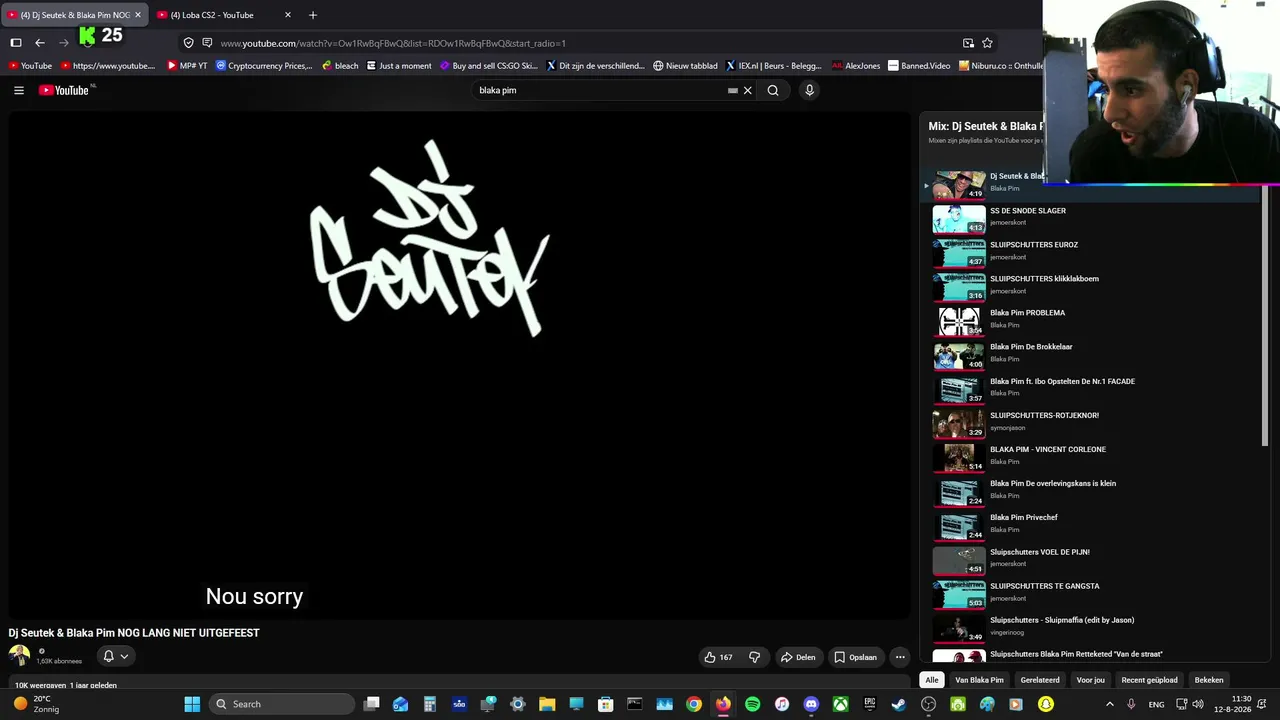This screenshot has width=1280, height=720.
Task: Play Blaka Pim Privechef from the mix
Action: (x=1090, y=525)
